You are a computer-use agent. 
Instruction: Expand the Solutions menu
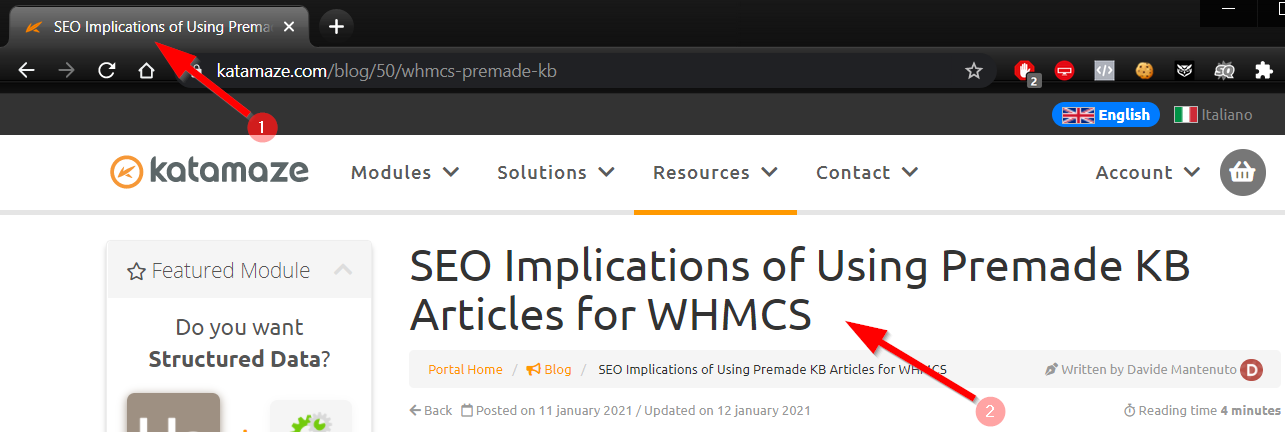point(556,172)
